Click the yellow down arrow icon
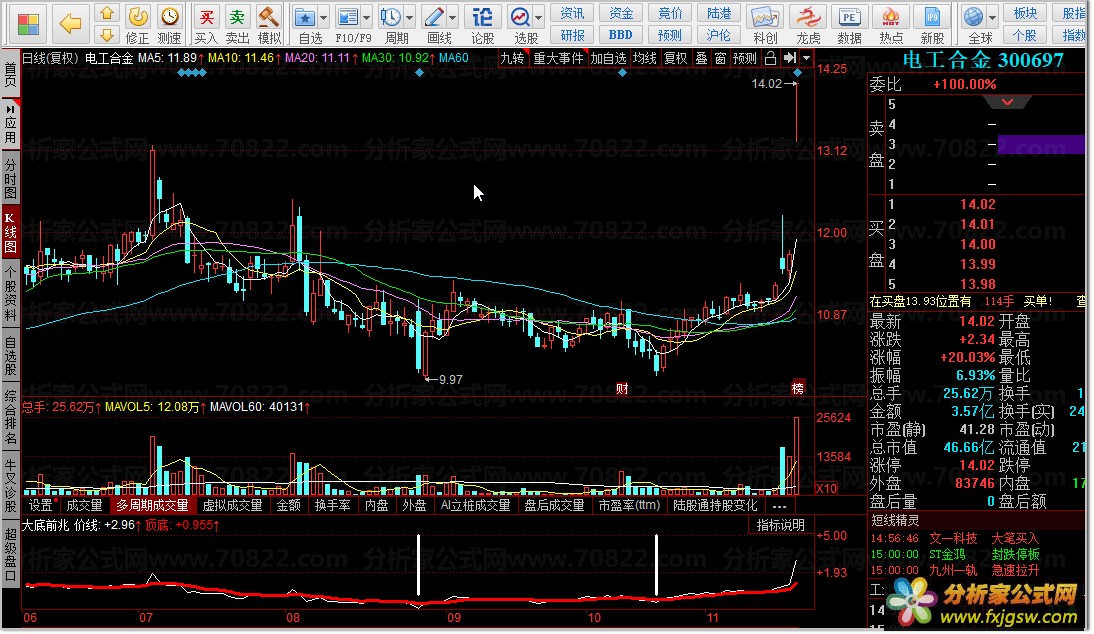This screenshot has width=1094, height=634. click(107, 34)
